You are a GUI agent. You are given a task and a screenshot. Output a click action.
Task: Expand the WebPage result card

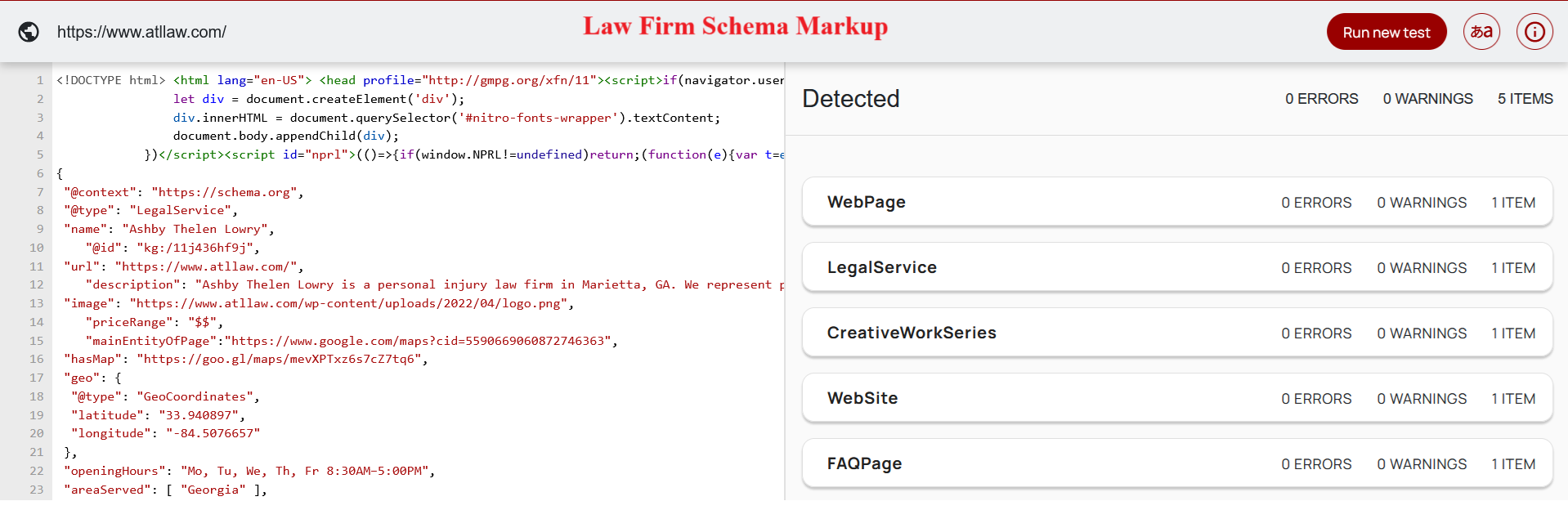[x=1177, y=202]
